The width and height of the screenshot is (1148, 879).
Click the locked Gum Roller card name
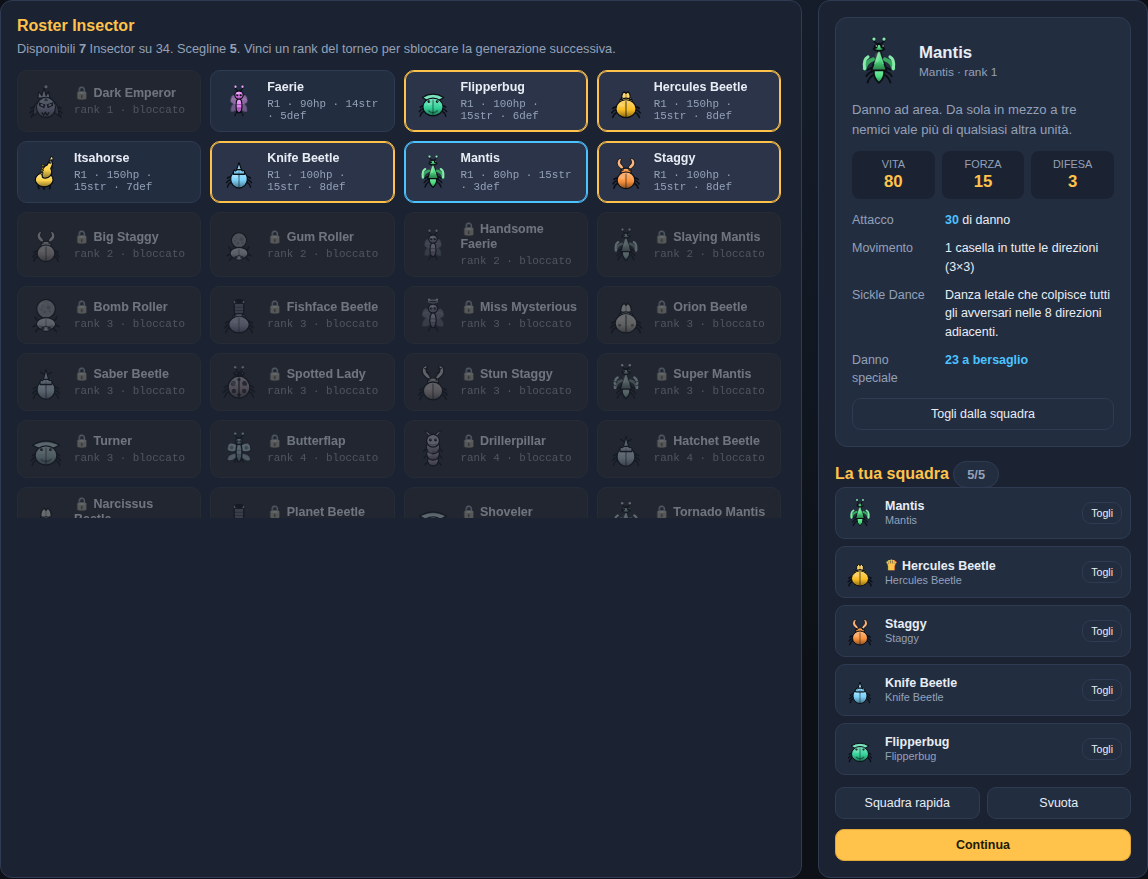[x=320, y=237]
